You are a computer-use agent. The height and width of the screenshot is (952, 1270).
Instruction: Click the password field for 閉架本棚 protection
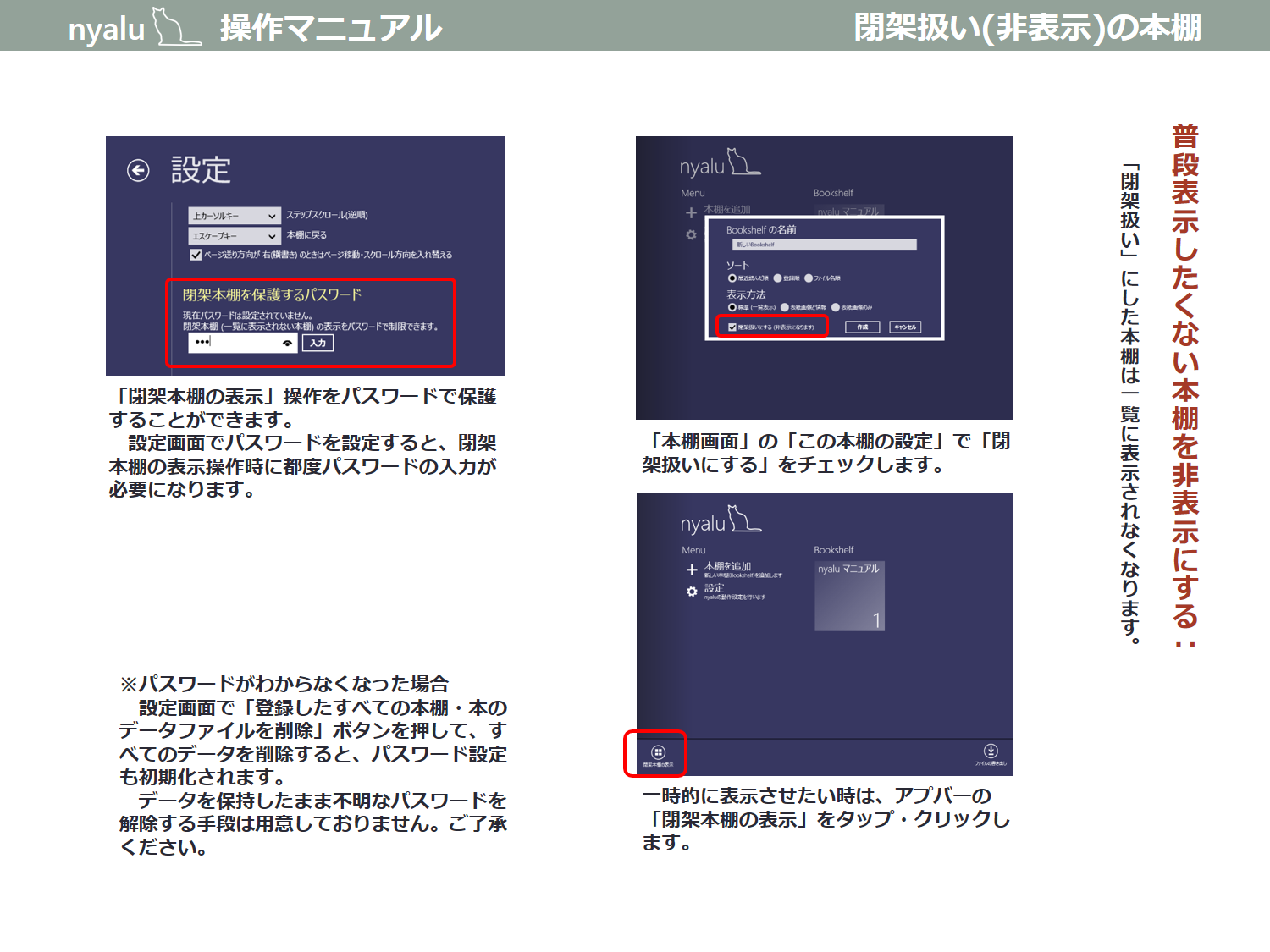tap(243, 343)
